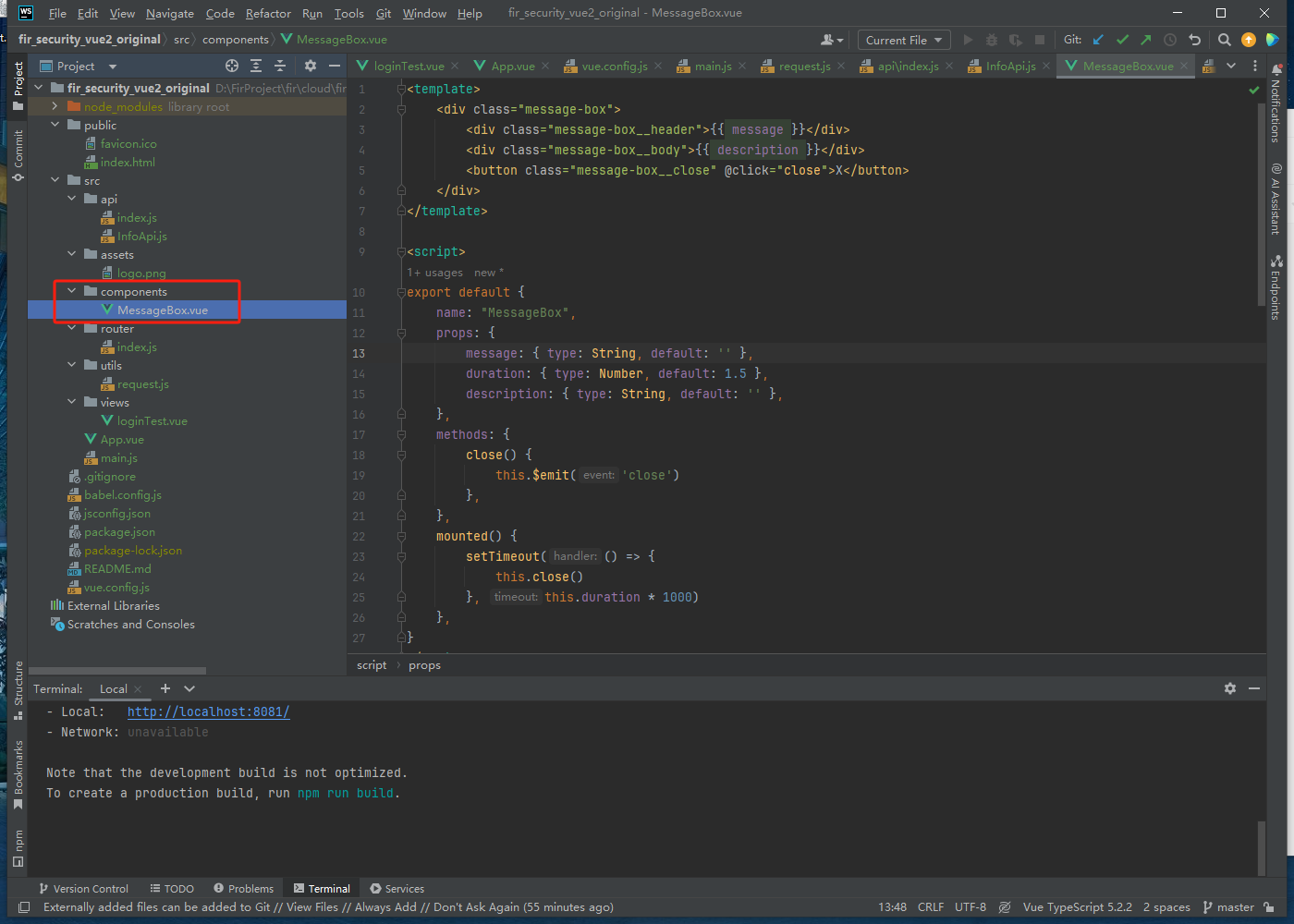Screen dimensions: 1294x924
Task: Open AI Assistant side panel
Action: 1276,199
